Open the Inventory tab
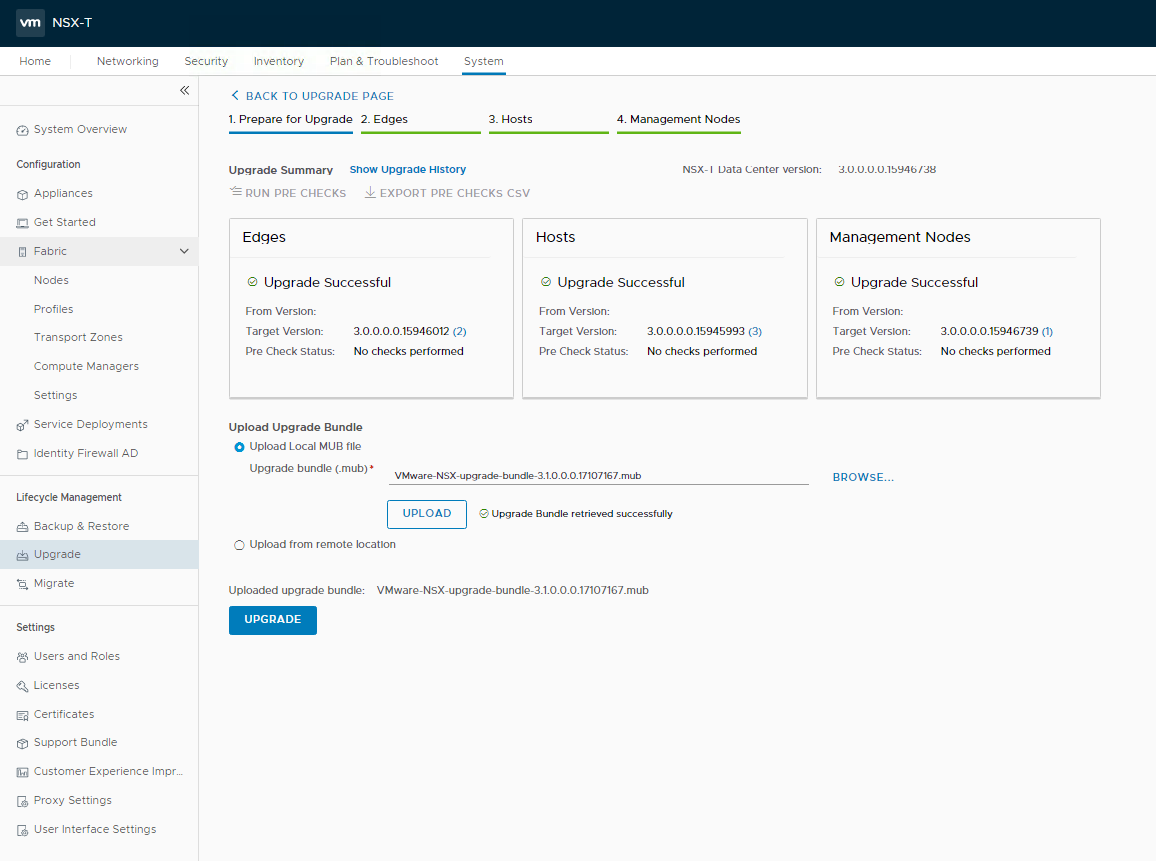 click(279, 61)
